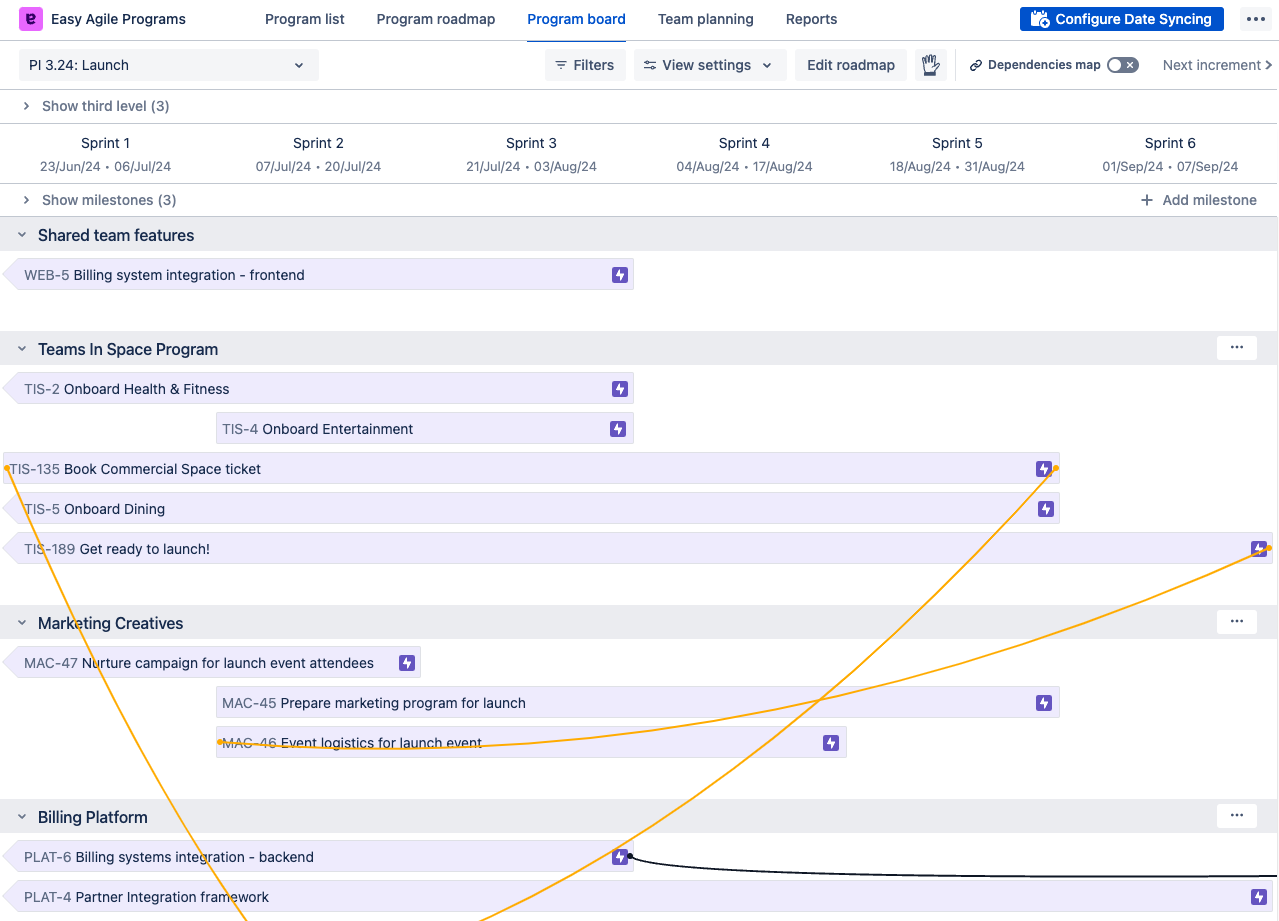Viewport: 1279px width, 921px height.
Task: Go to the Team planning tab
Action: 705,19
